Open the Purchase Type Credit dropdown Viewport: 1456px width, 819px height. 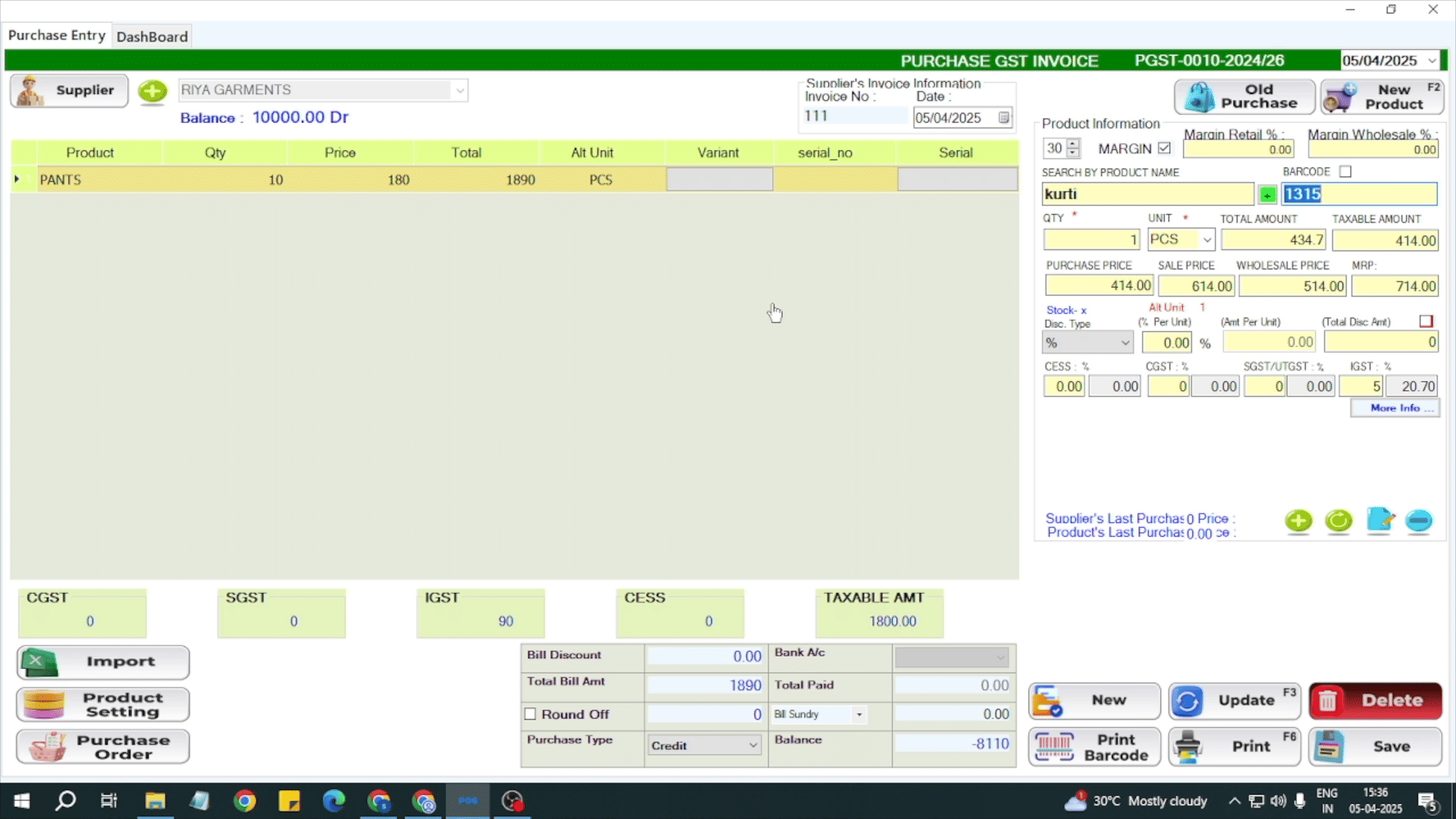pyautogui.click(x=752, y=745)
